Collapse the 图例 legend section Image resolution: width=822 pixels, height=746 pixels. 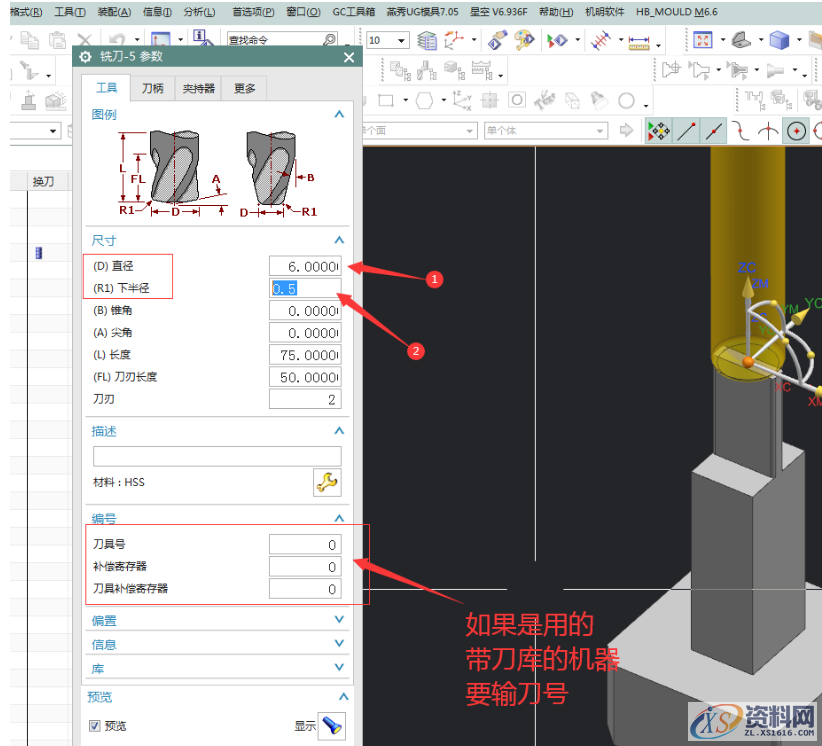pyautogui.click(x=339, y=115)
